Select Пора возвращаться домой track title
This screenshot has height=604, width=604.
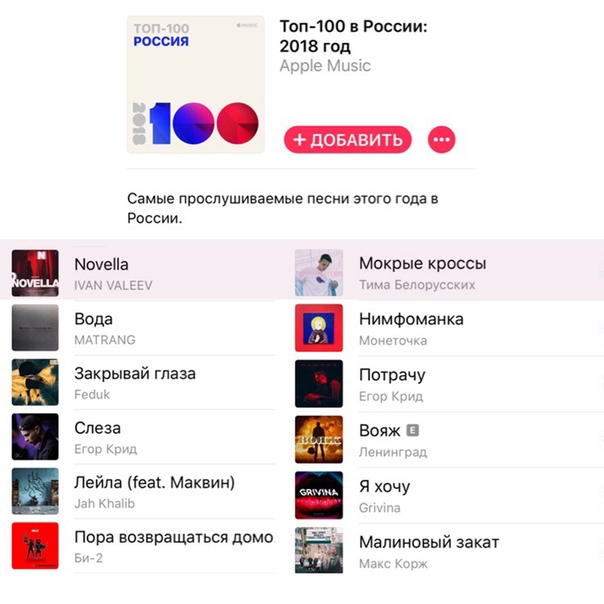pos(174,537)
